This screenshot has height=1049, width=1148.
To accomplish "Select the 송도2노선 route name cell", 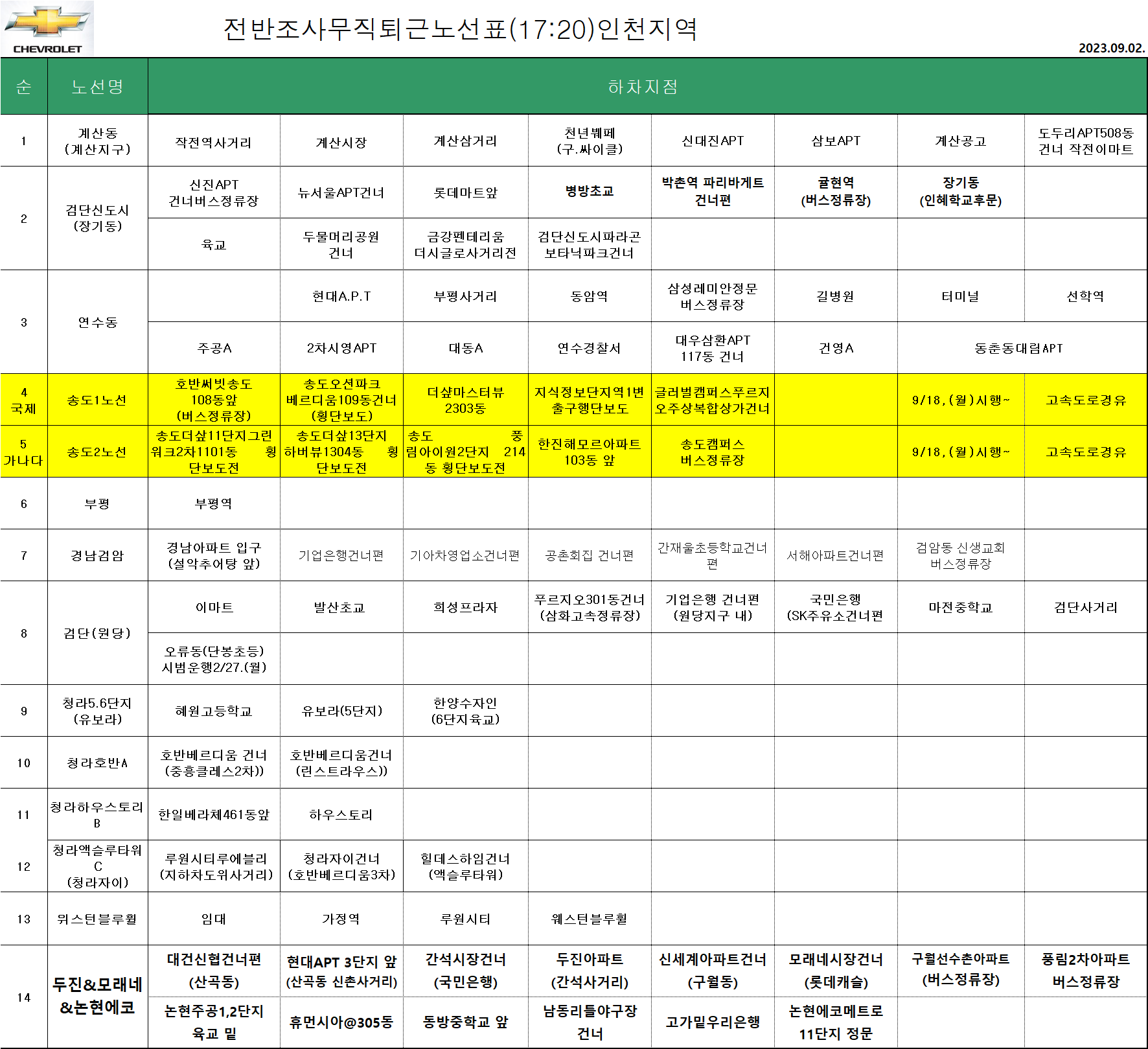I will (x=97, y=452).
